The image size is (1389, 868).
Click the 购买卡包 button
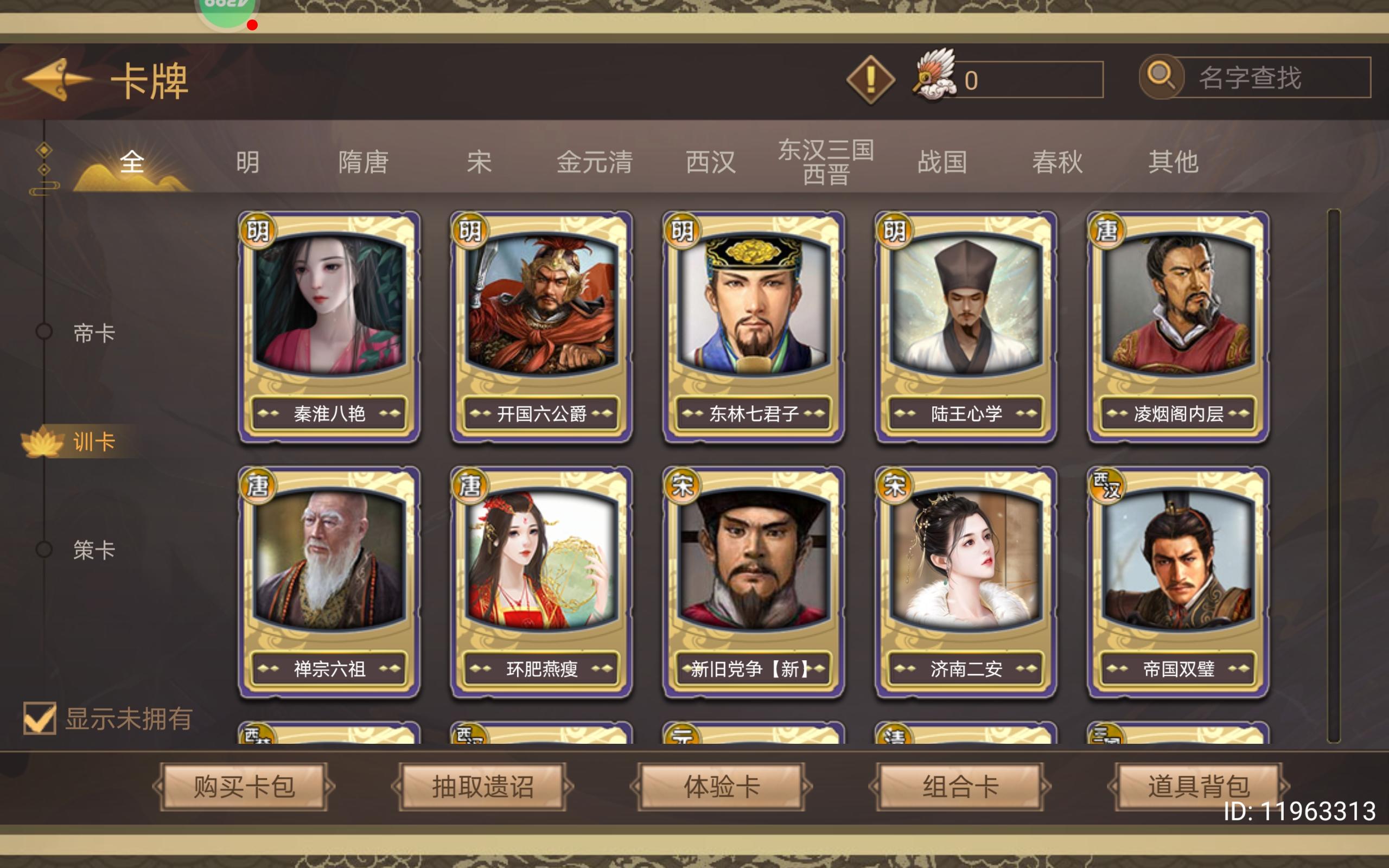point(244,787)
